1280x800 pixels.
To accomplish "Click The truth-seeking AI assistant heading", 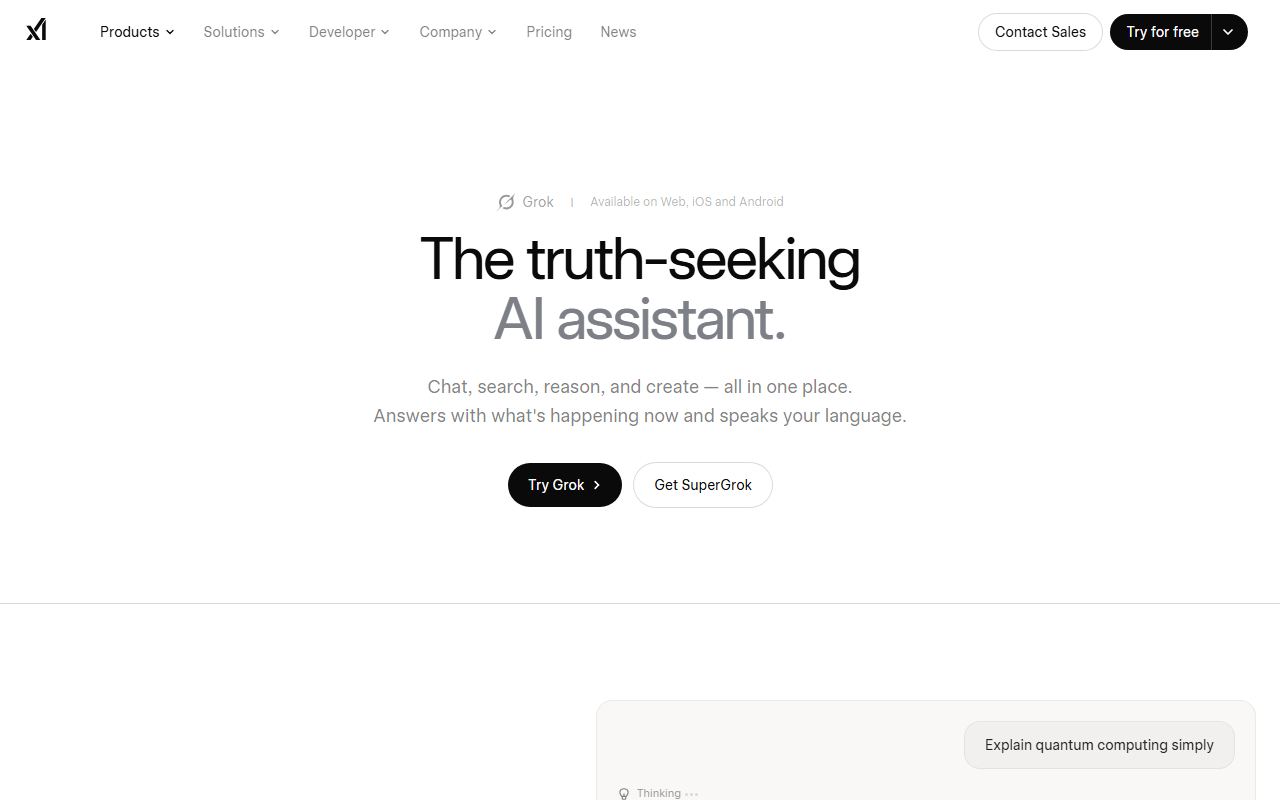I will pyautogui.click(x=640, y=289).
